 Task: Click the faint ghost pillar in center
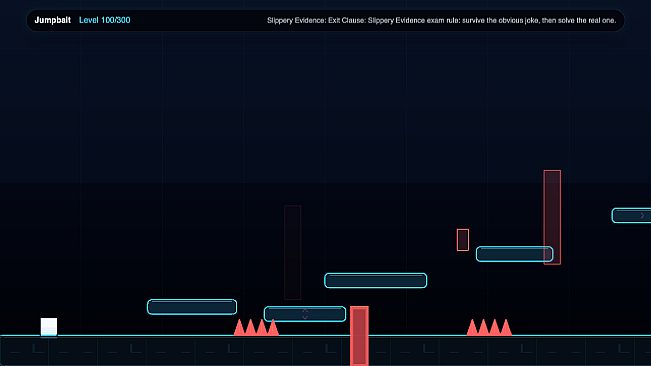293,252
